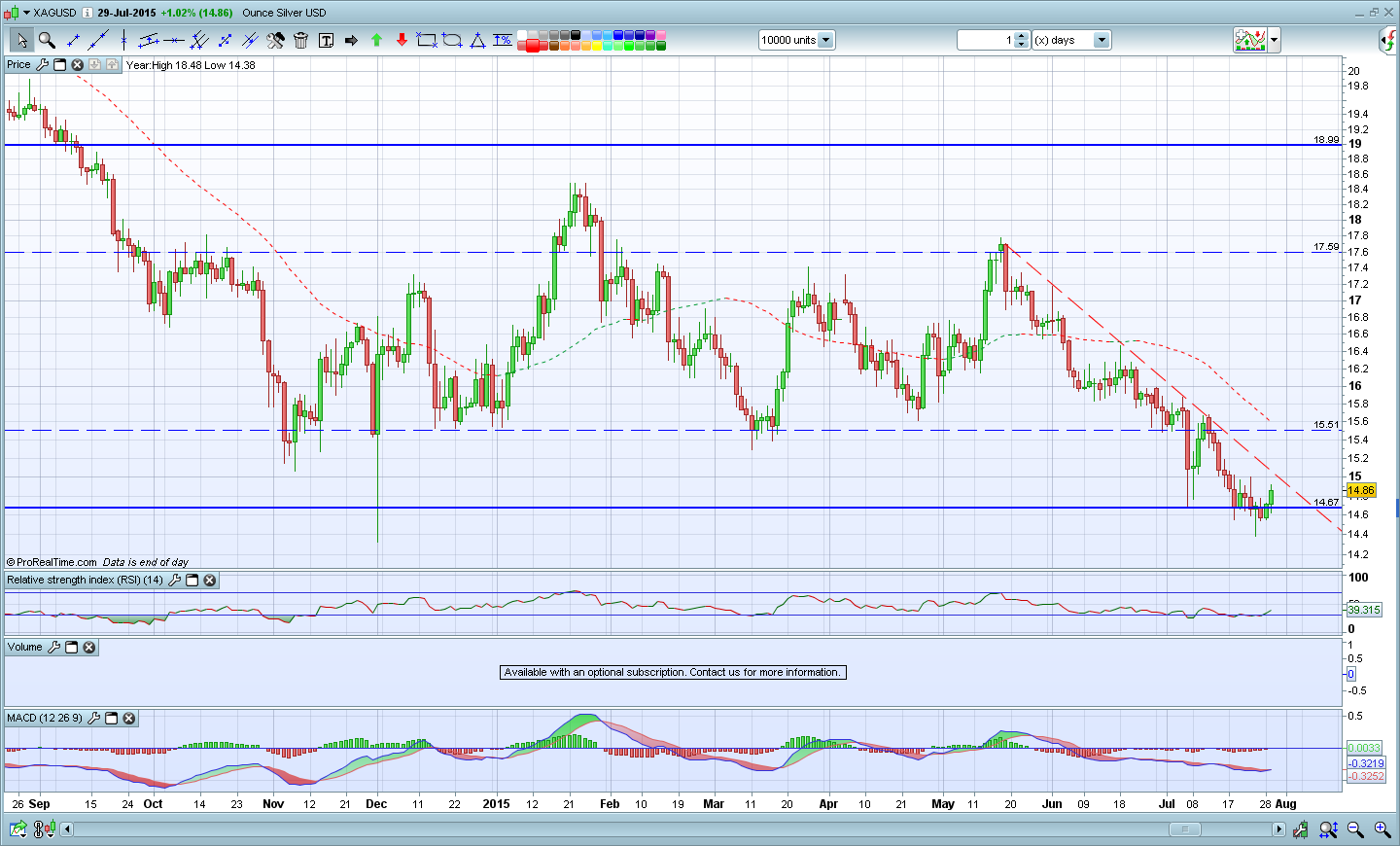Open the 10000 units dropdown
Viewport: 1400px width, 846px height.
(x=825, y=40)
